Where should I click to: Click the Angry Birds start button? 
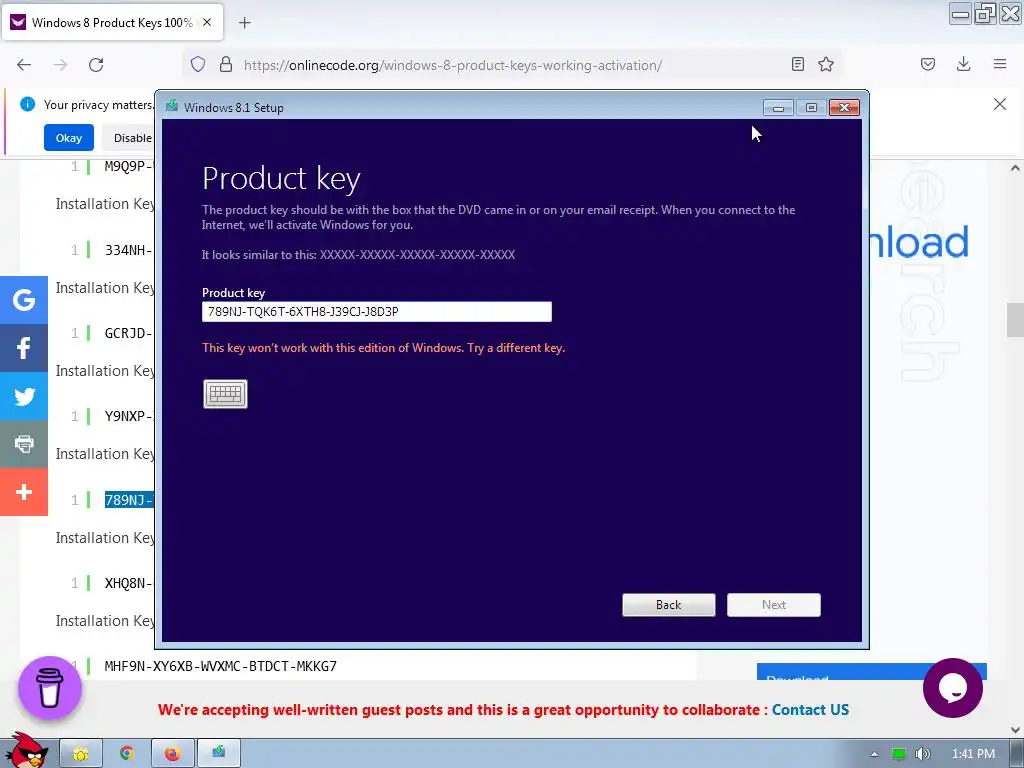(27, 750)
